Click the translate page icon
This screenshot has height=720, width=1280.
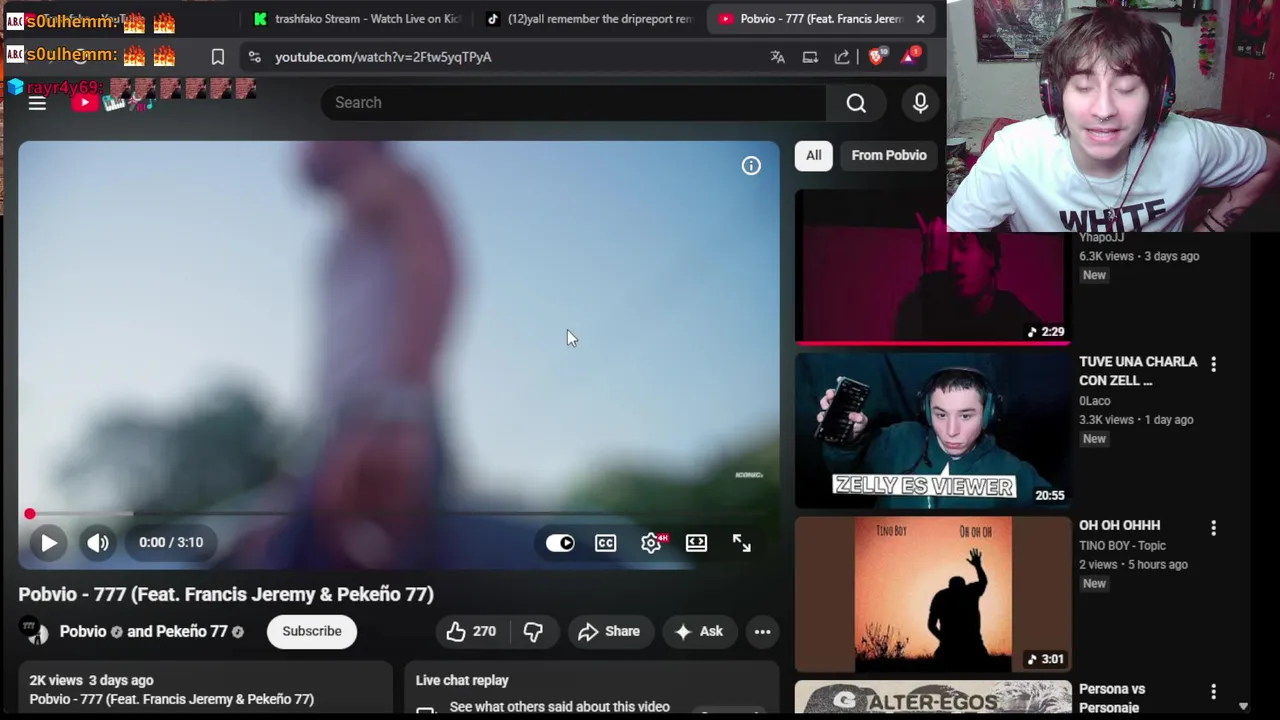pyautogui.click(x=777, y=57)
